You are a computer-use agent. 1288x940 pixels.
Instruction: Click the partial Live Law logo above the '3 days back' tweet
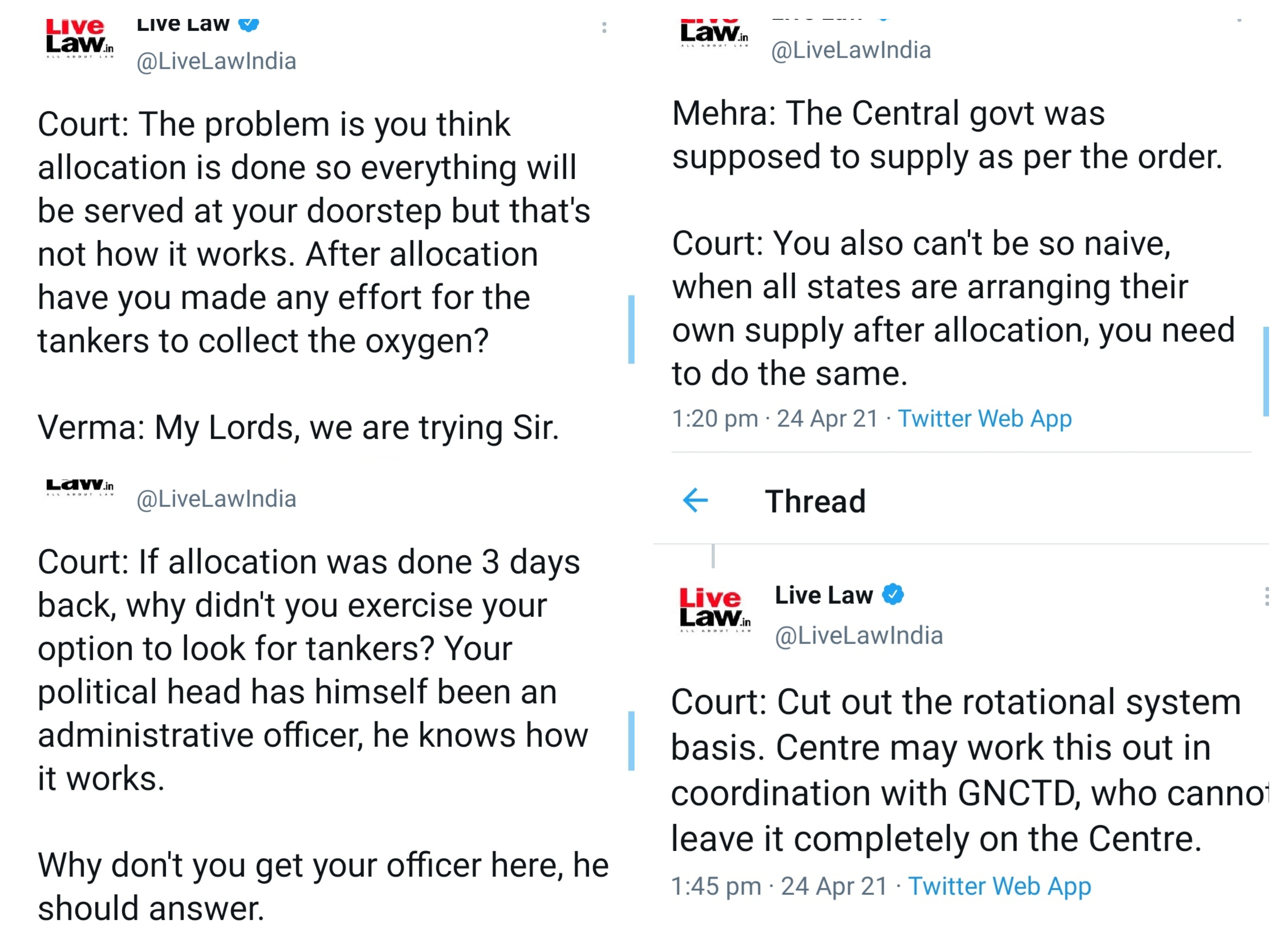[80, 487]
